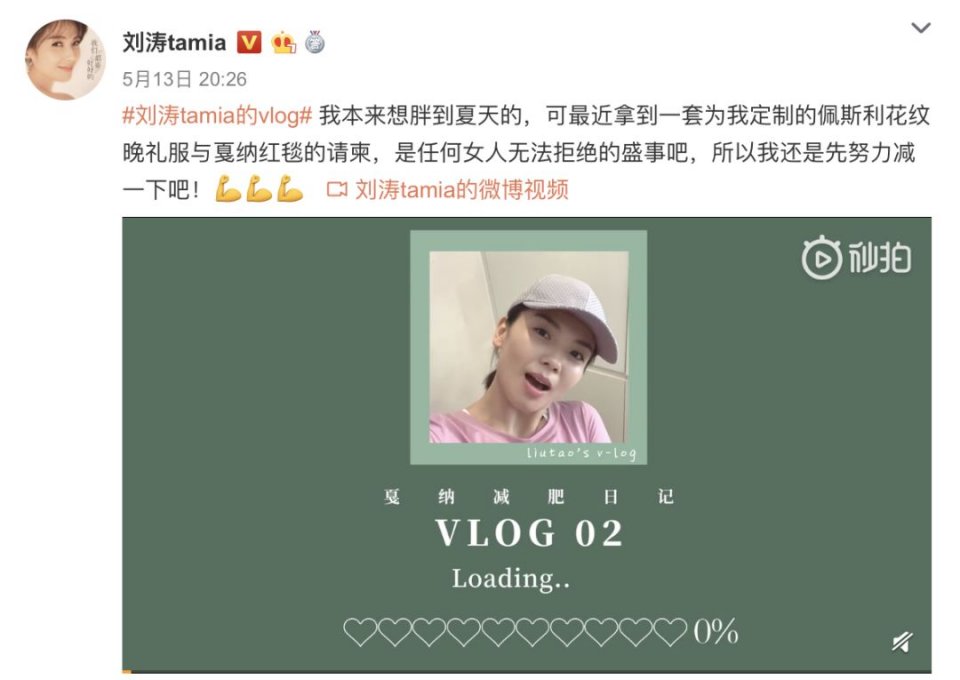
Task: Click the post timestamp 5月13日 20:26
Action: (184, 79)
